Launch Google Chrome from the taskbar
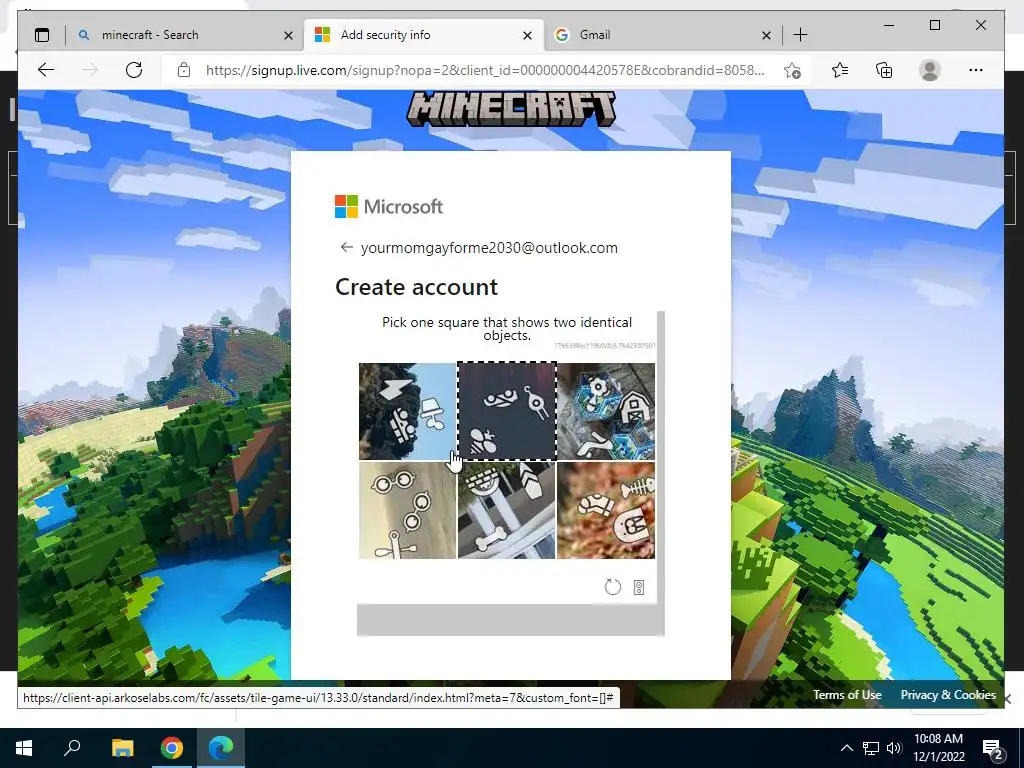The width and height of the screenshot is (1024, 768). click(172, 748)
